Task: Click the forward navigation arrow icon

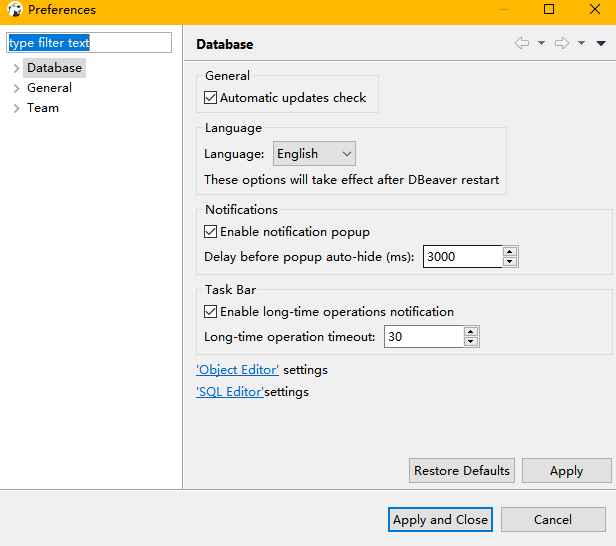Action: tap(562, 43)
